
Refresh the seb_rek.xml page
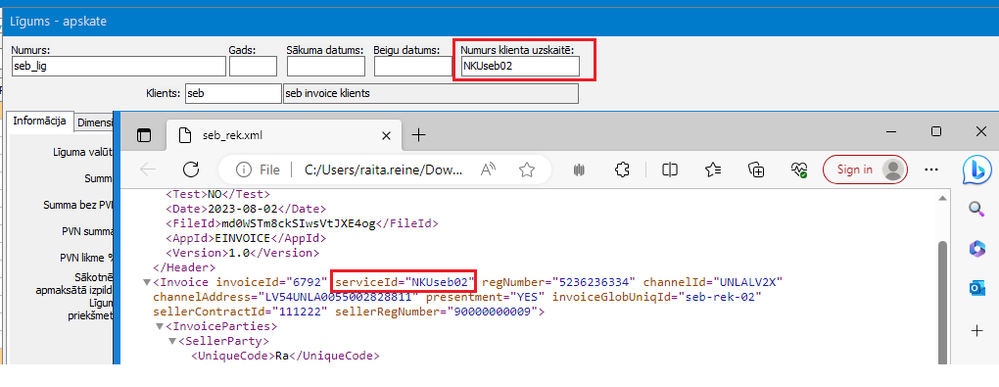pos(190,169)
